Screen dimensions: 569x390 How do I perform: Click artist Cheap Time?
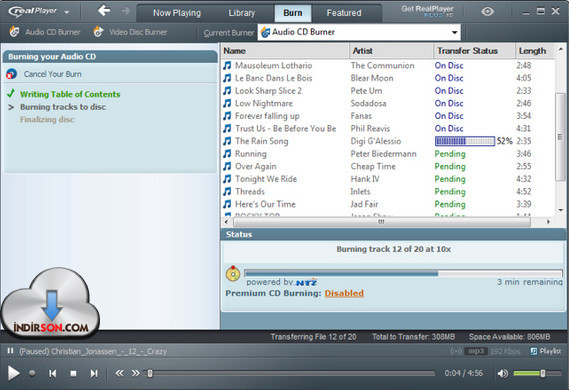(x=373, y=167)
